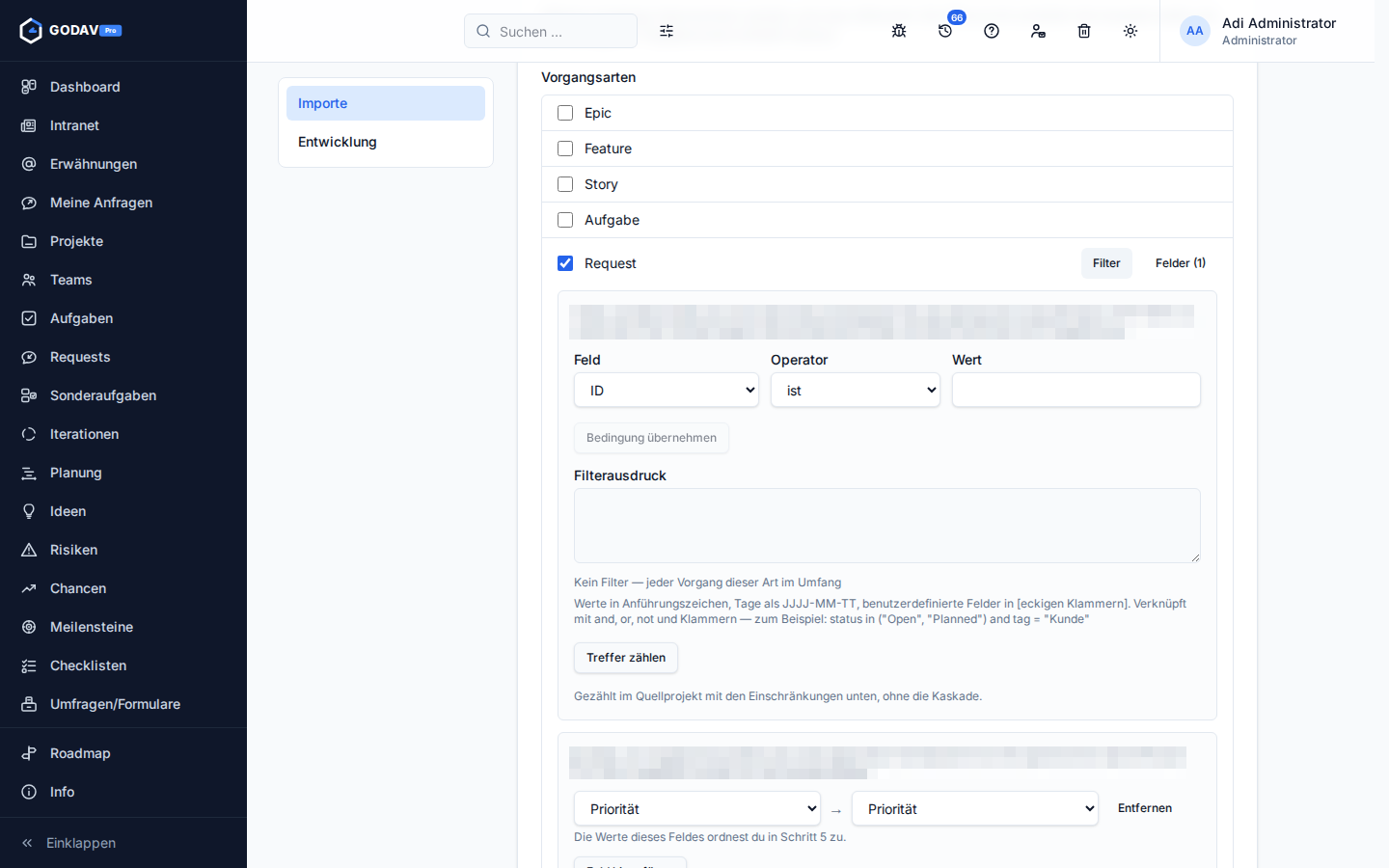This screenshot has height=868, width=1389.
Task: Expand the Operator dropdown set to ist
Action: (x=856, y=391)
